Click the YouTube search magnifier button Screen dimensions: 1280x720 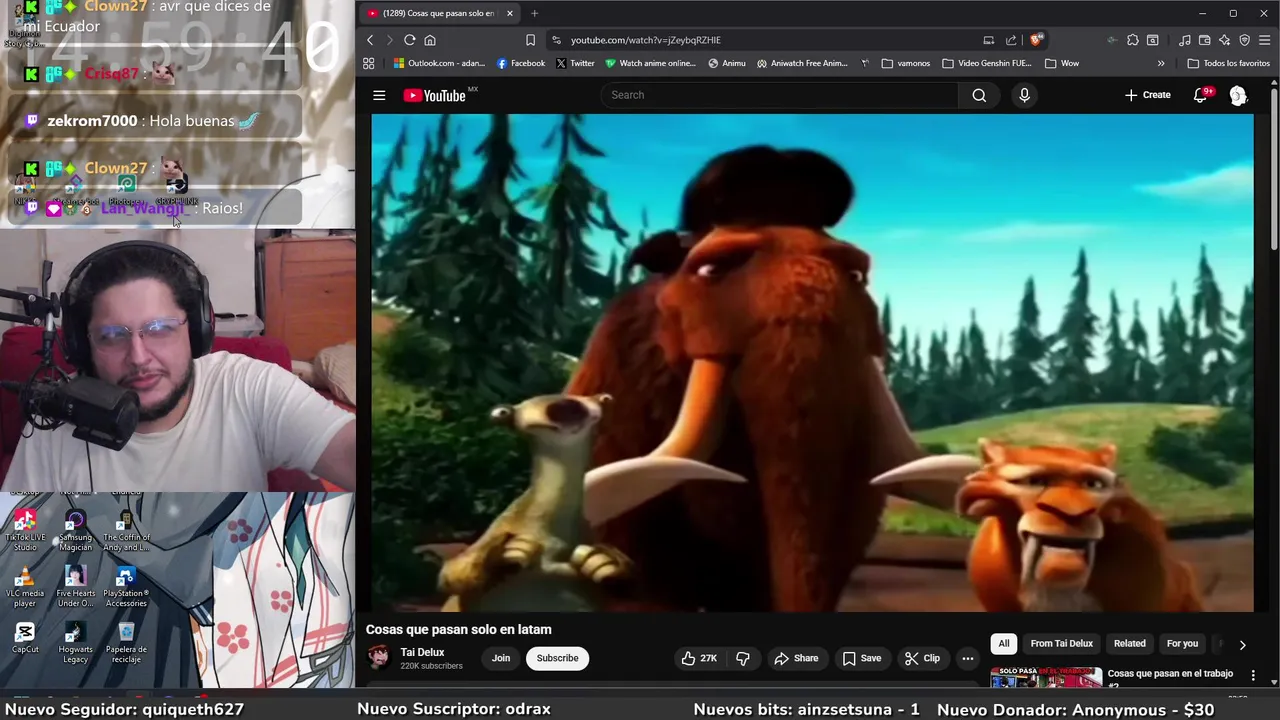[979, 95]
